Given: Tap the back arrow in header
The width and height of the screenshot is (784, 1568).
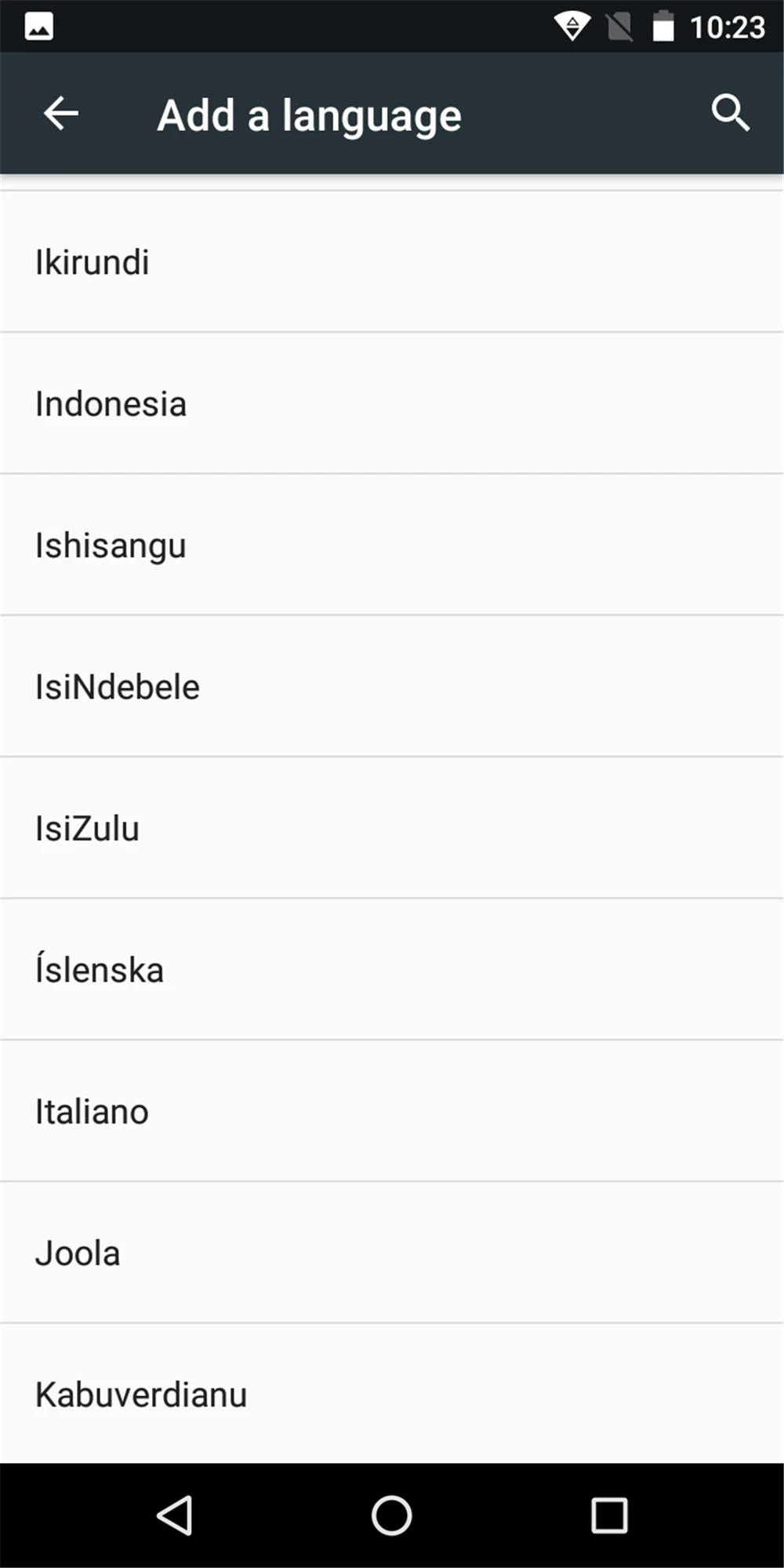Looking at the screenshot, I should coord(61,114).
